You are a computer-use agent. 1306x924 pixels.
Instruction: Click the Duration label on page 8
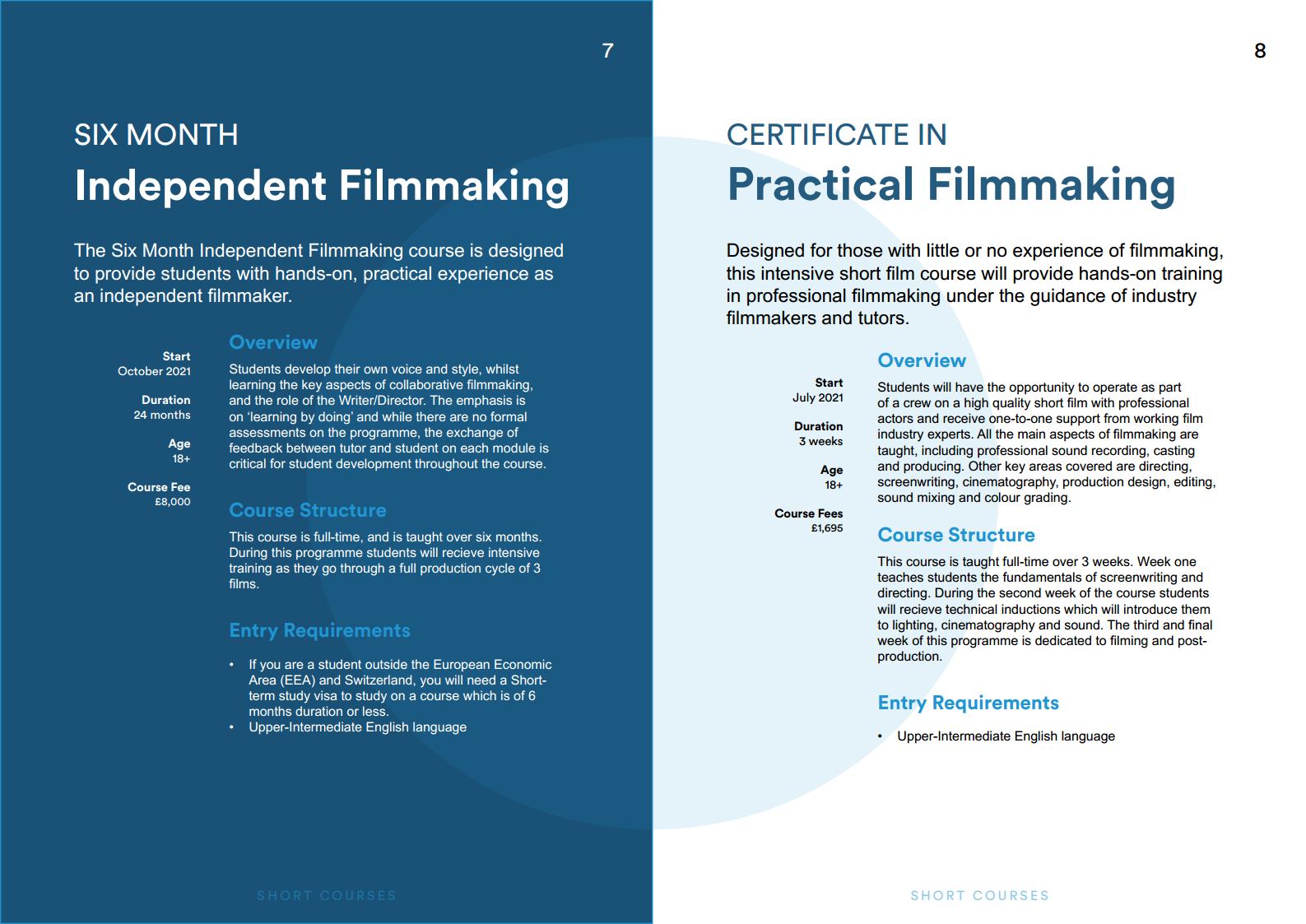click(x=818, y=426)
